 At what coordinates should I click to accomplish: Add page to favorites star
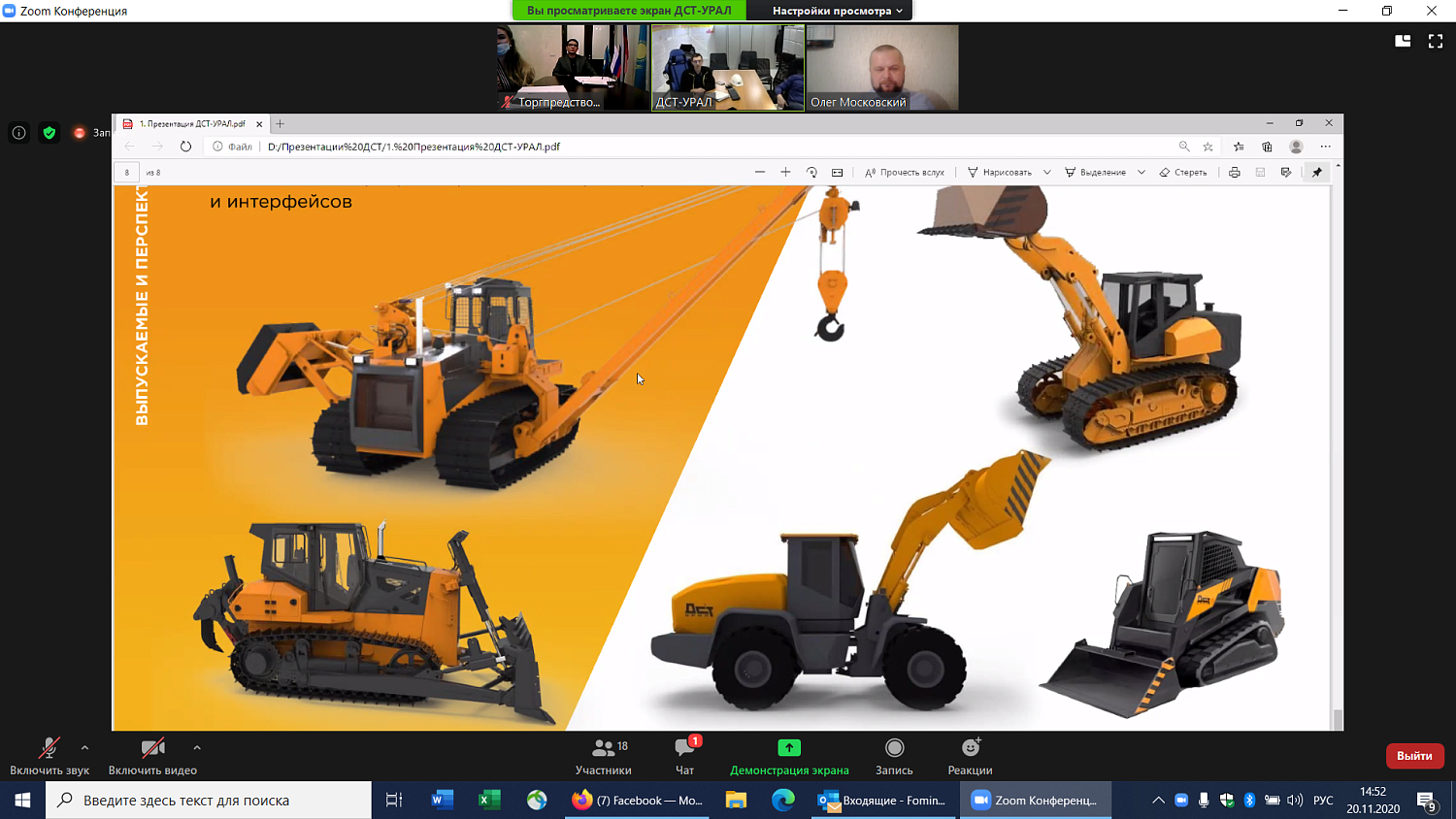point(1208,147)
